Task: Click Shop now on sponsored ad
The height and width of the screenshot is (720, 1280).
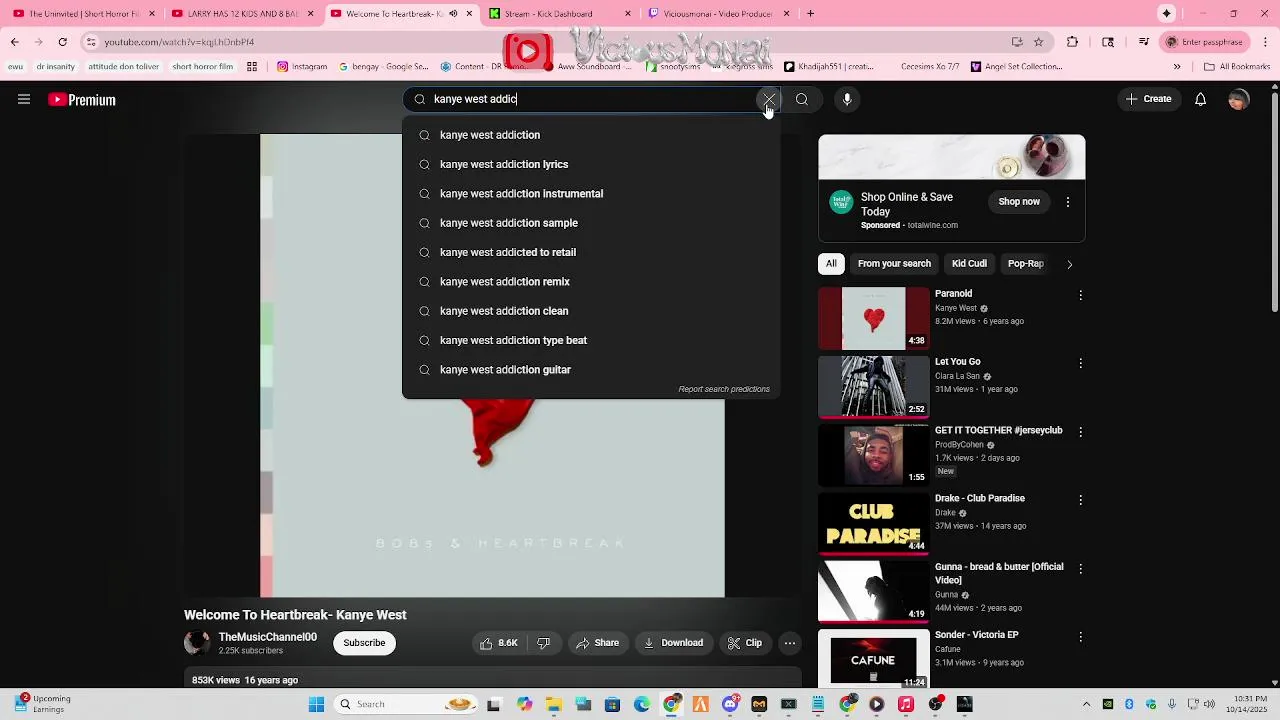Action: coord(1019,202)
